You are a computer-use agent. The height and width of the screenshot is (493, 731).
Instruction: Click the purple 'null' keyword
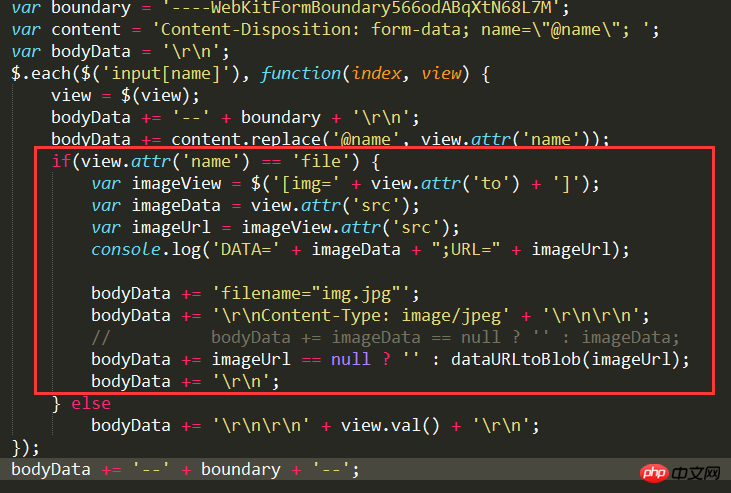[x=351, y=360]
